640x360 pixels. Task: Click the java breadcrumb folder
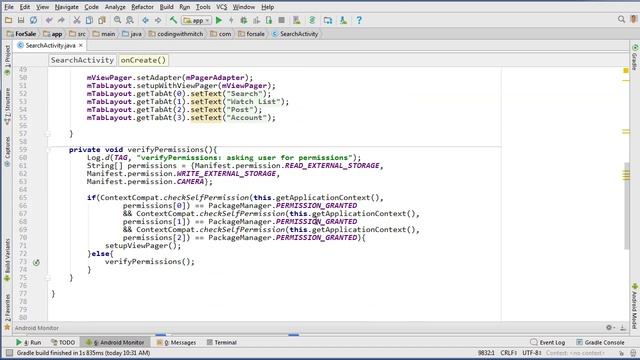coord(132,34)
